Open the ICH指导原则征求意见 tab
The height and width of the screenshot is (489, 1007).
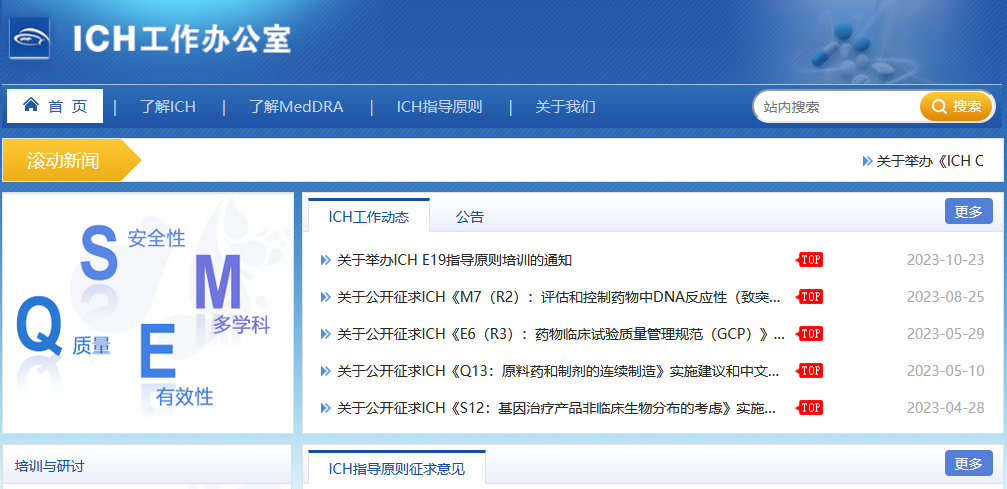click(x=397, y=468)
